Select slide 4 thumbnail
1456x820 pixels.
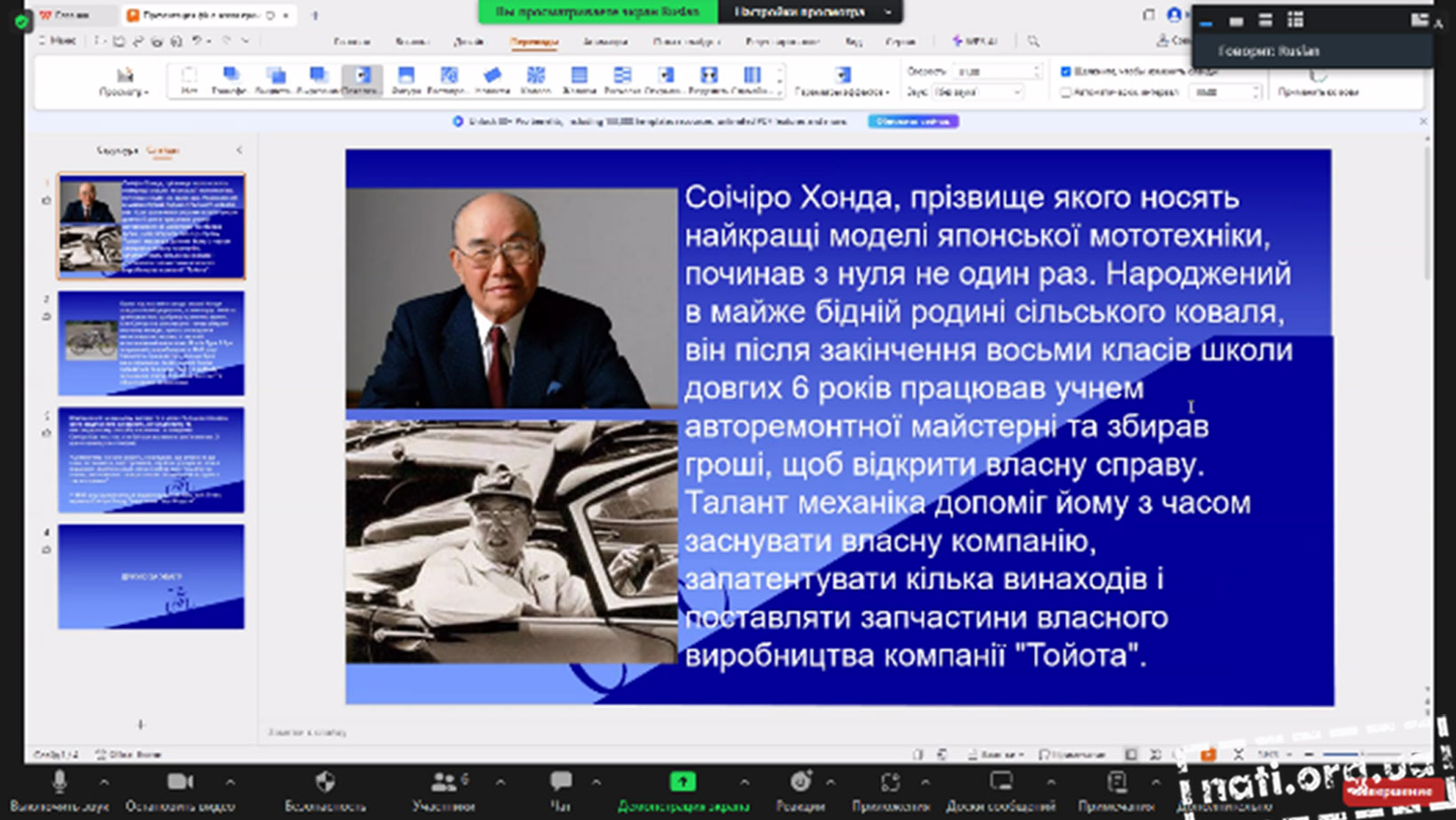click(x=151, y=576)
